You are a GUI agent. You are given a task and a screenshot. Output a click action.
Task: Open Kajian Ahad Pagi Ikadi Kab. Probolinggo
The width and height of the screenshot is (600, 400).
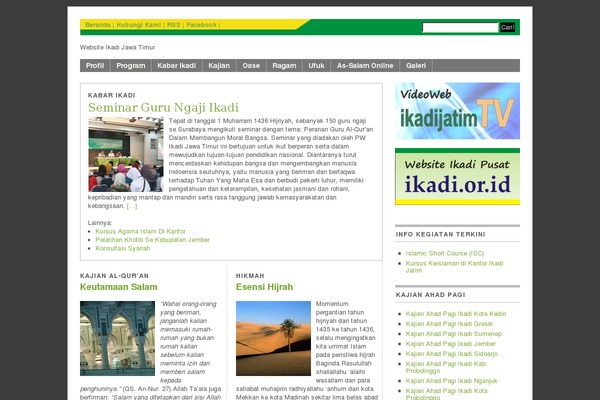point(446,367)
